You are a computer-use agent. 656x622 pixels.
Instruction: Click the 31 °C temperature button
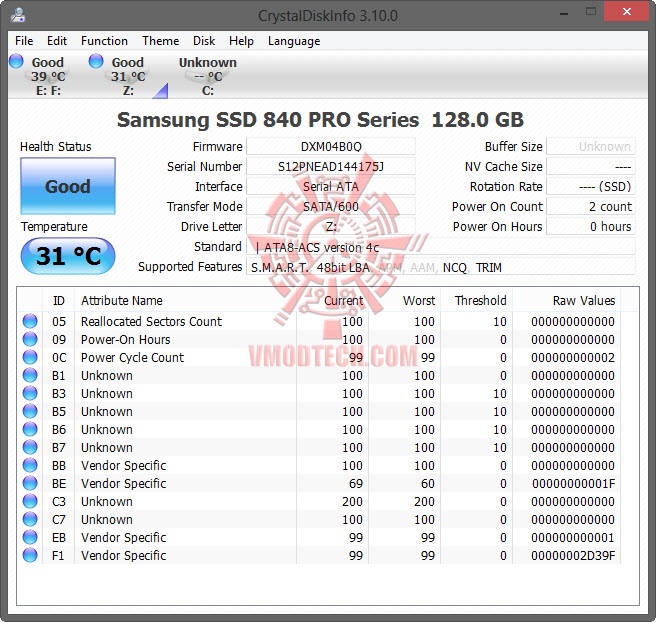(68, 256)
